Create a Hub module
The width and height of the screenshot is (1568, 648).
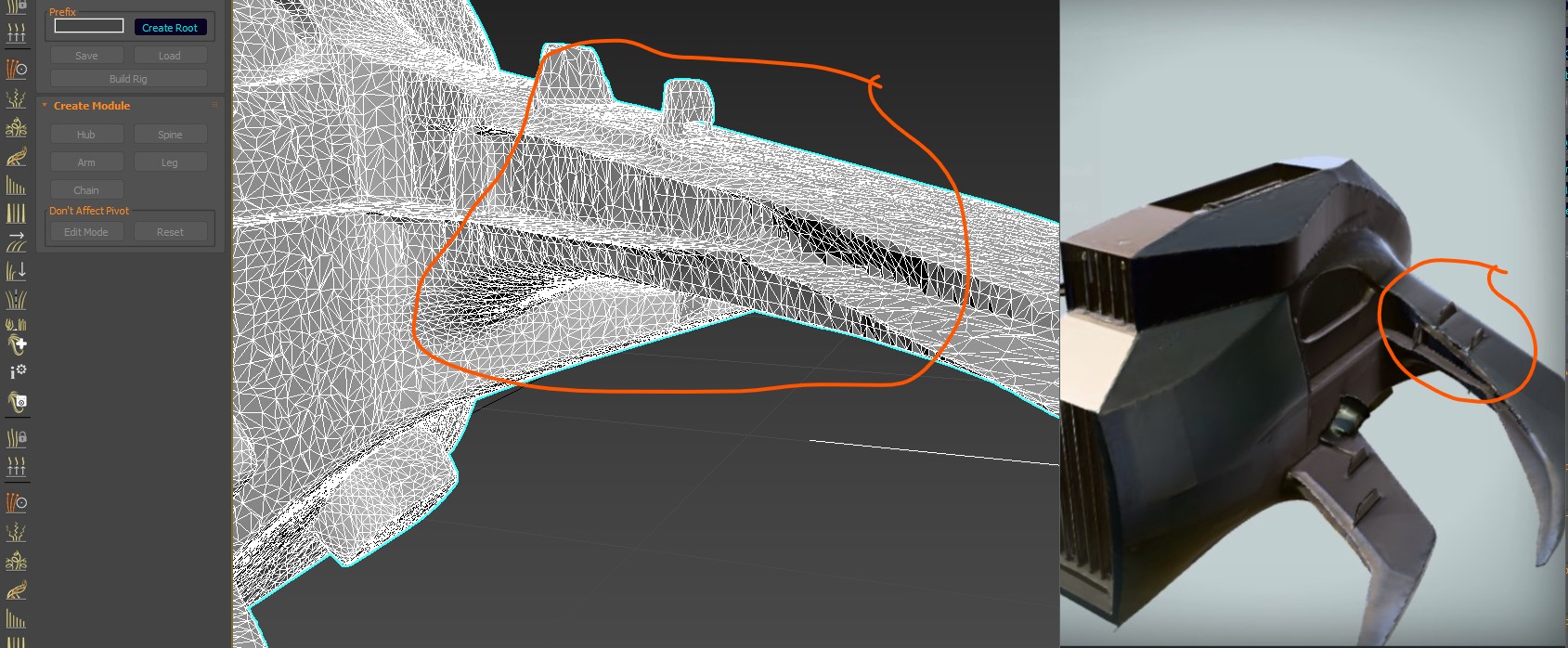click(86, 135)
